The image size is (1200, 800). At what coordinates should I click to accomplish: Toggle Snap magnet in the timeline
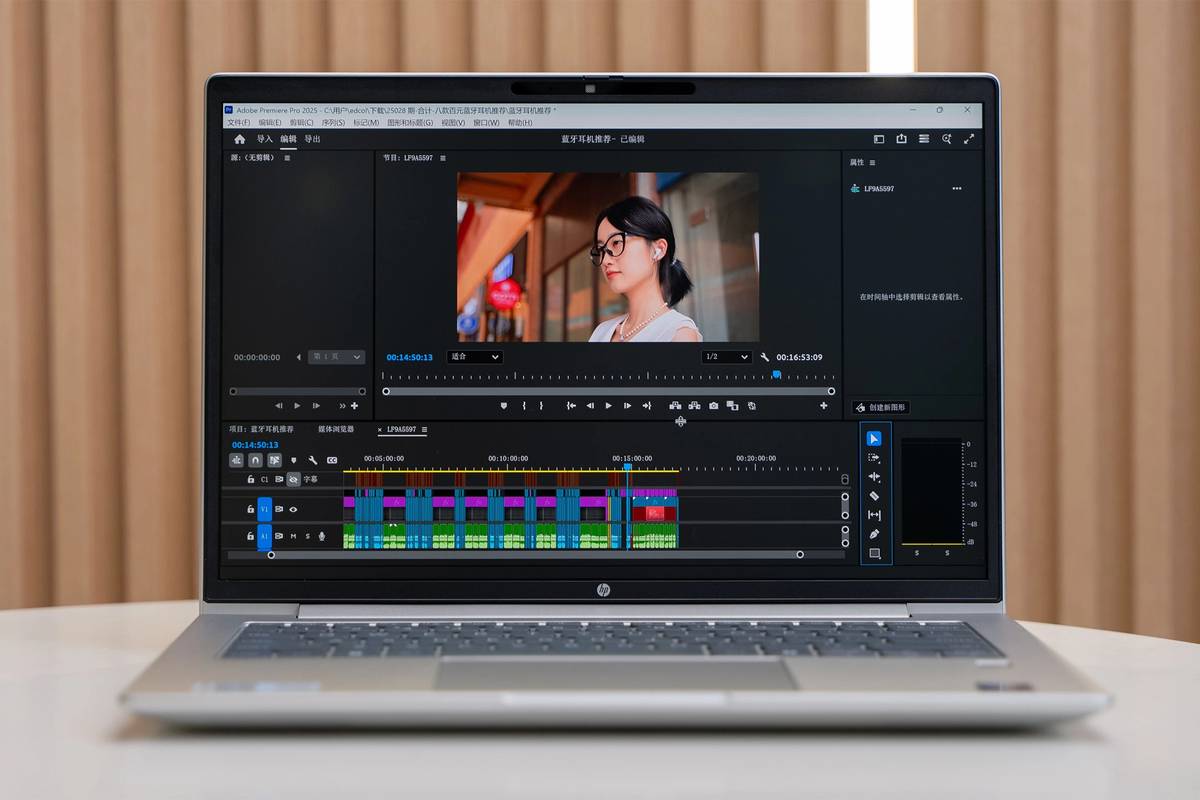click(255, 460)
